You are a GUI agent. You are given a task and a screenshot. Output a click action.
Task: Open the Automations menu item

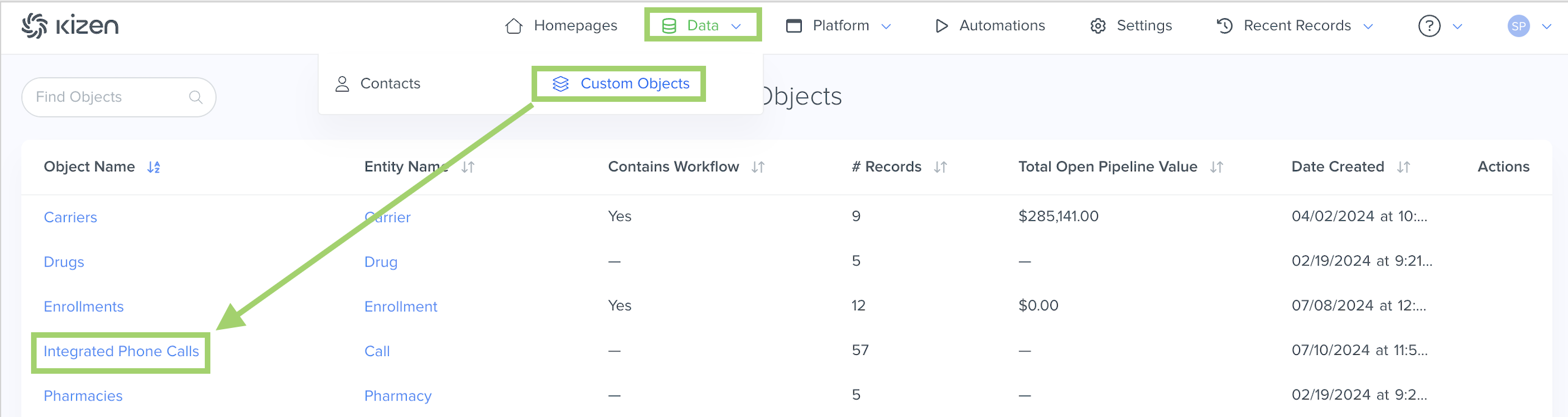[x=990, y=26]
